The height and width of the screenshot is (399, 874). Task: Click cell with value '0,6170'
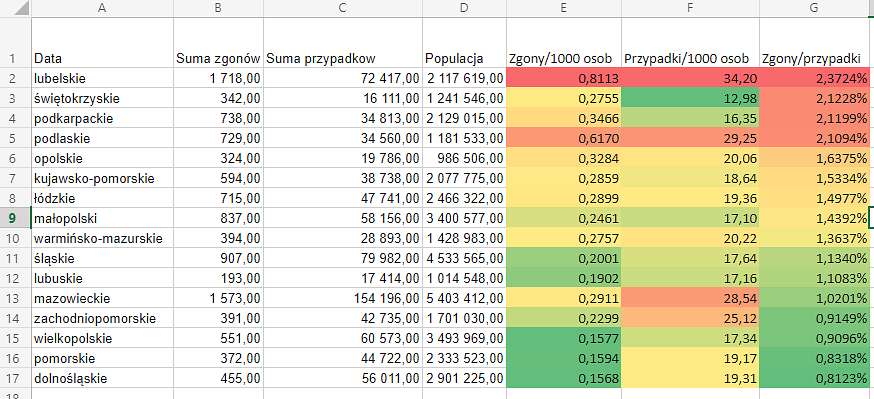point(564,138)
